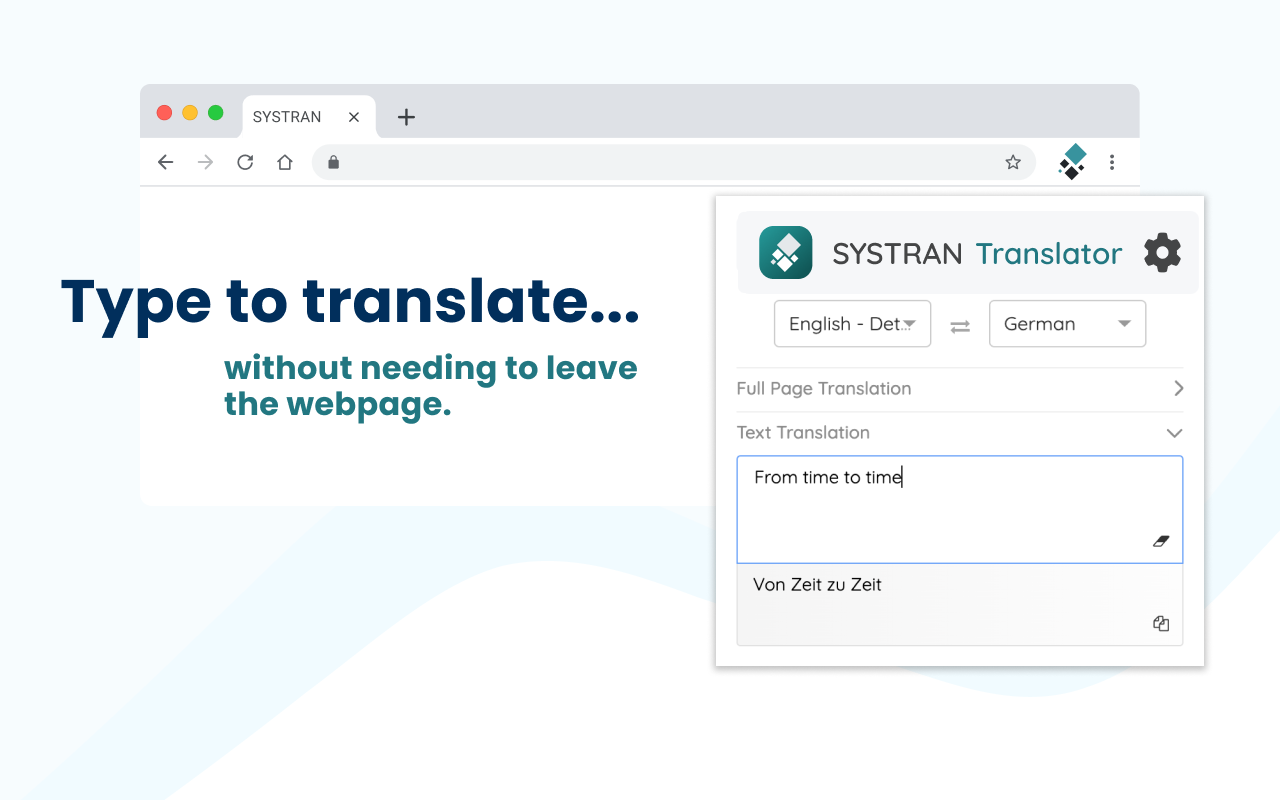Reload the page with the refresh icon

245,161
